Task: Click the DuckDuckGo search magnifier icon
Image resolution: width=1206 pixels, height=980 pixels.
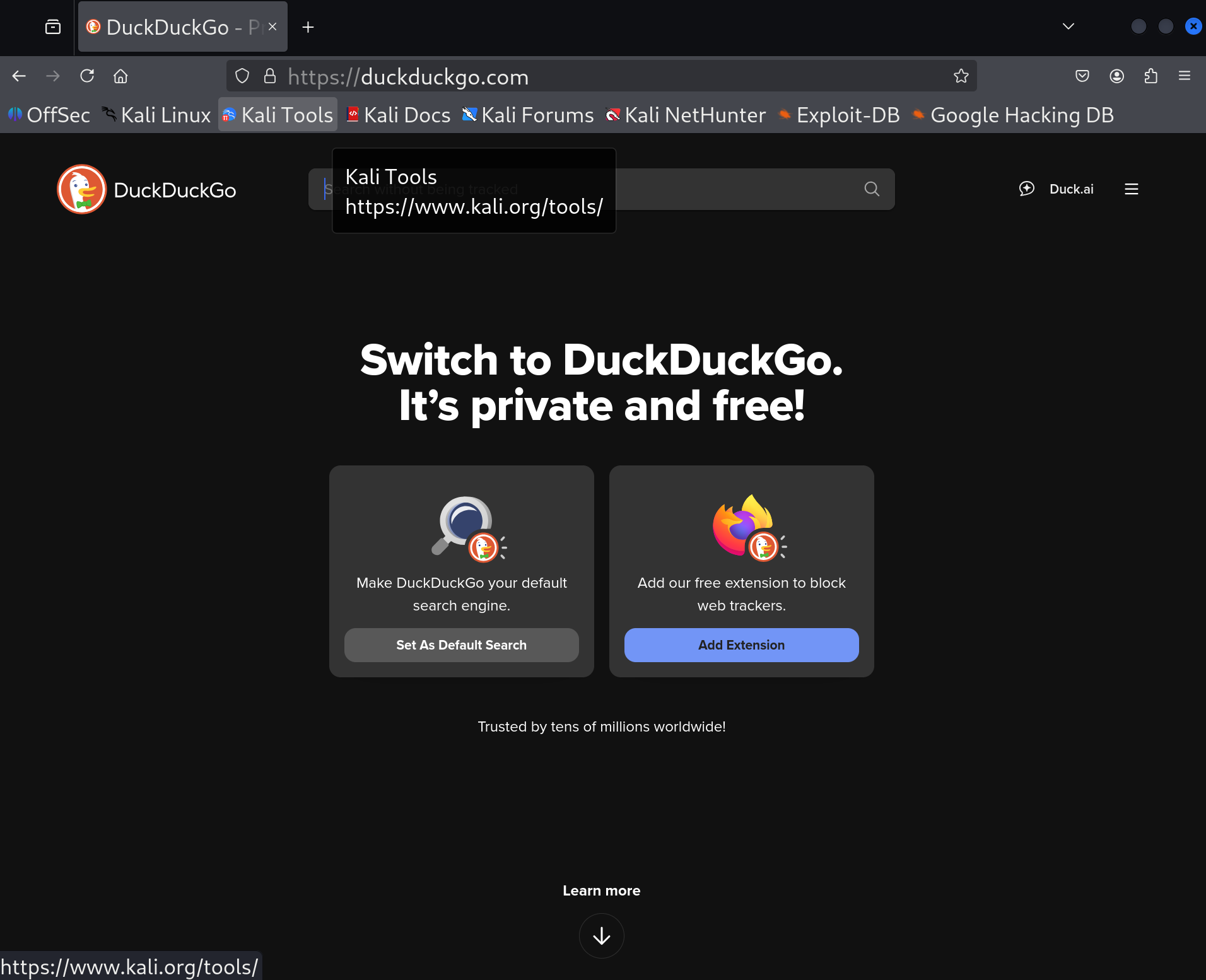Action: [872, 189]
